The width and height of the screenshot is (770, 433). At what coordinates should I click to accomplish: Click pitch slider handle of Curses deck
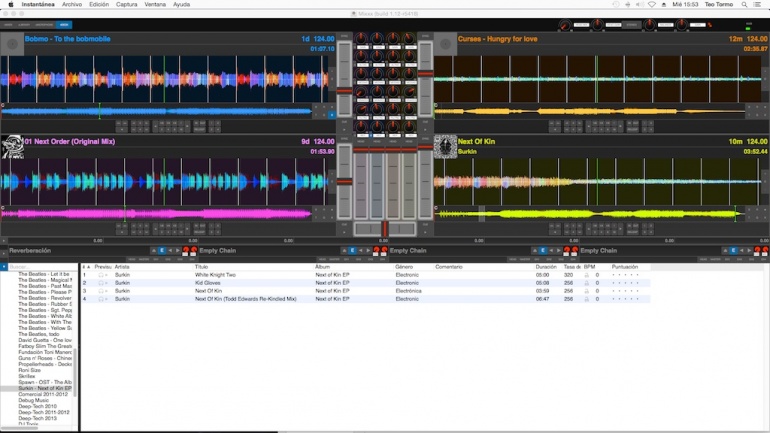(x=425, y=74)
